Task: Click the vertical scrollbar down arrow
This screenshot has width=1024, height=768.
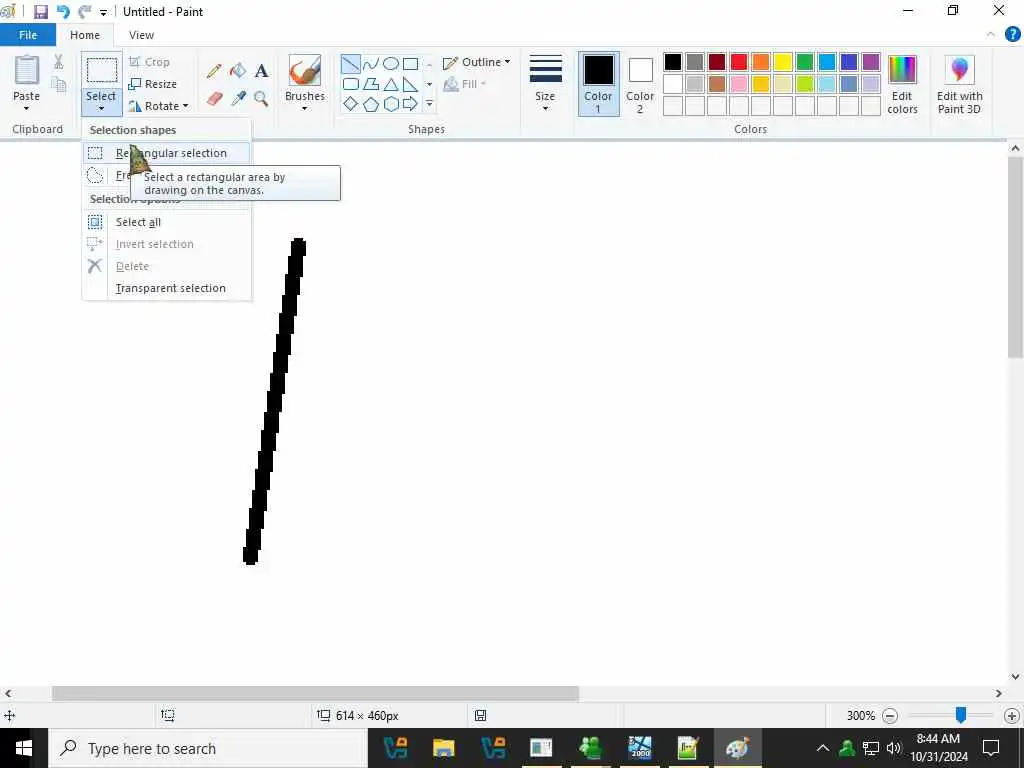Action: (x=1015, y=677)
